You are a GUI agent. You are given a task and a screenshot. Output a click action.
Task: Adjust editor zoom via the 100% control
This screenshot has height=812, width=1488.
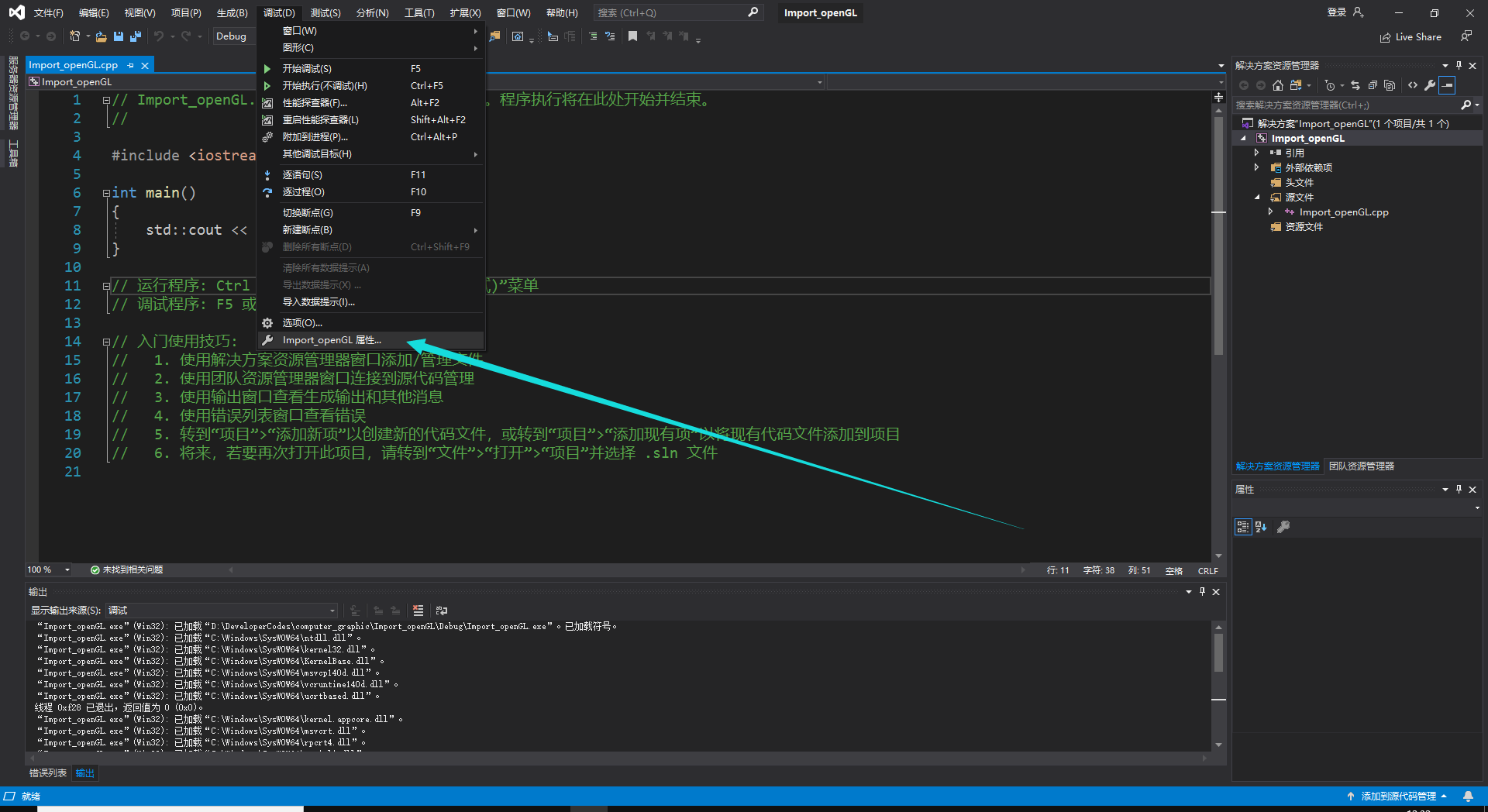click(48, 569)
